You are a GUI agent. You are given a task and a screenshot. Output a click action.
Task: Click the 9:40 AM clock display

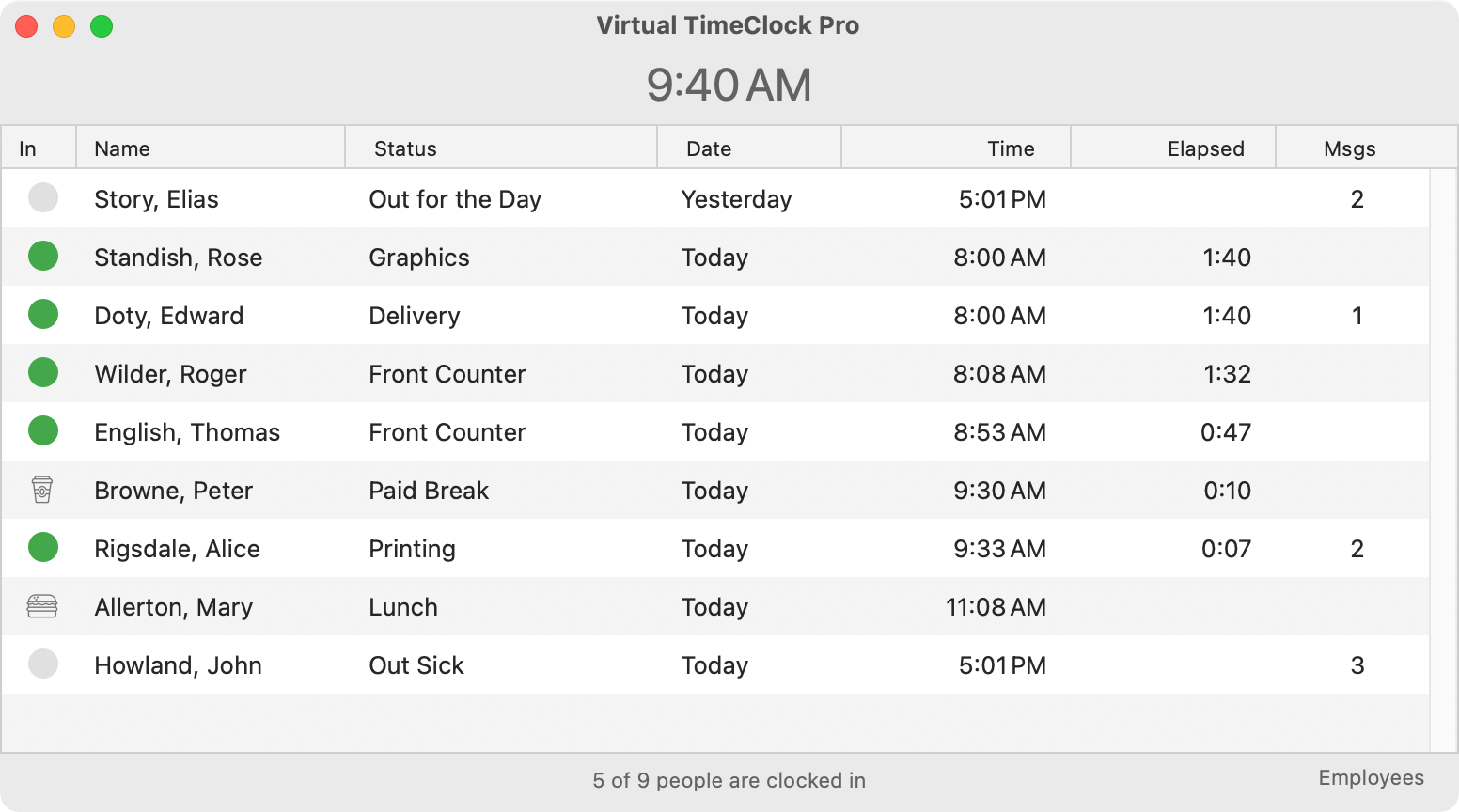[x=729, y=85]
